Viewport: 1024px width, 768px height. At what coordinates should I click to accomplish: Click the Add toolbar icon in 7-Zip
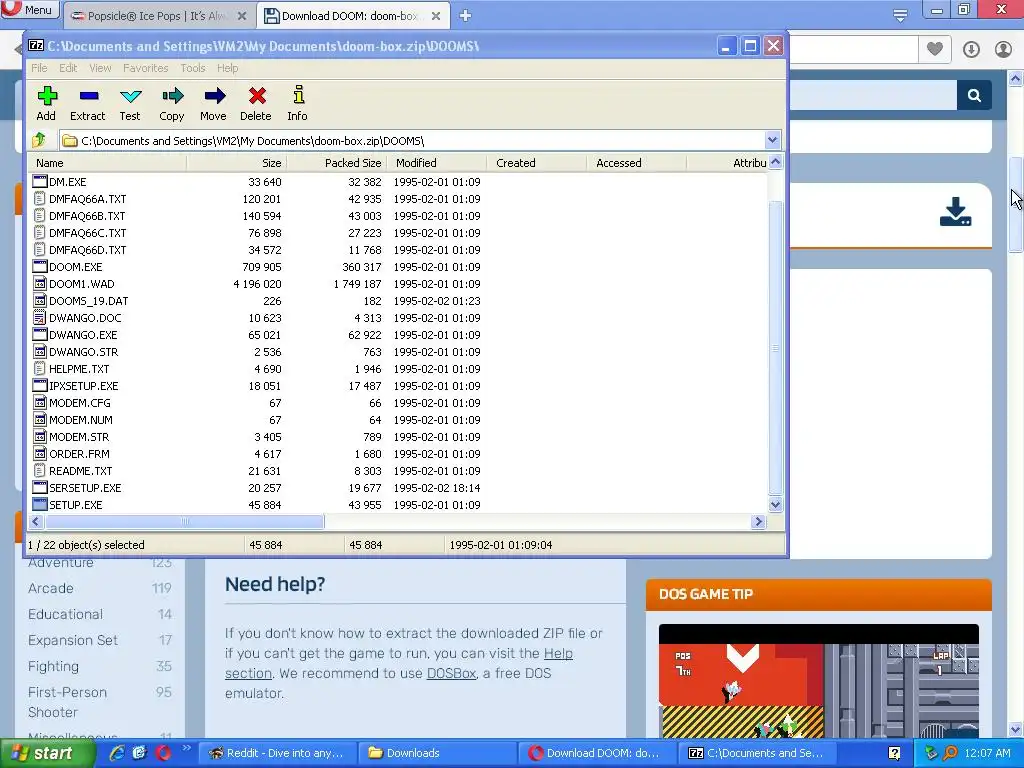(x=46, y=97)
